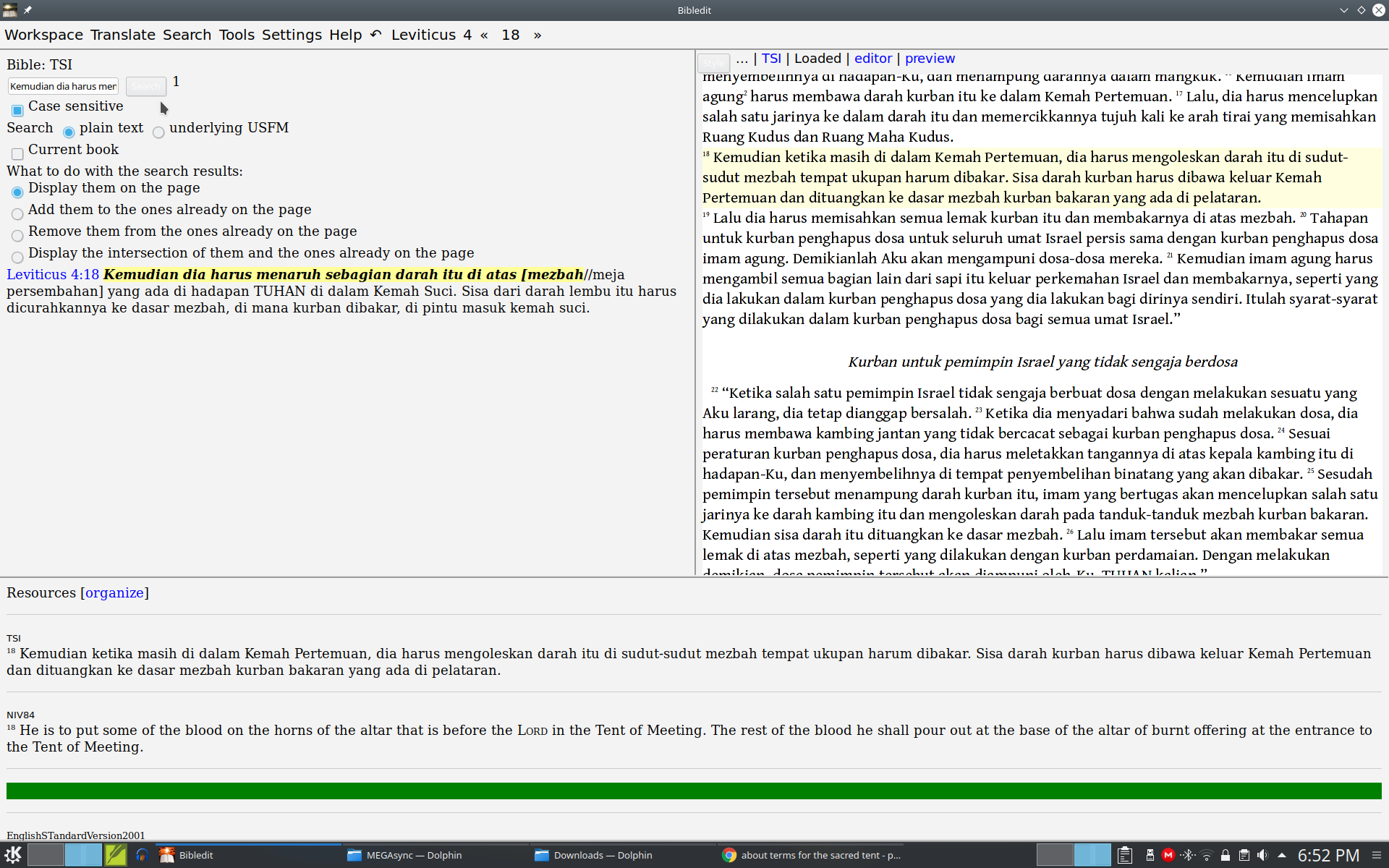The image size is (1389, 868).
Task: Go to previous verse with « arrow
Action: pyautogui.click(x=484, y=35)
